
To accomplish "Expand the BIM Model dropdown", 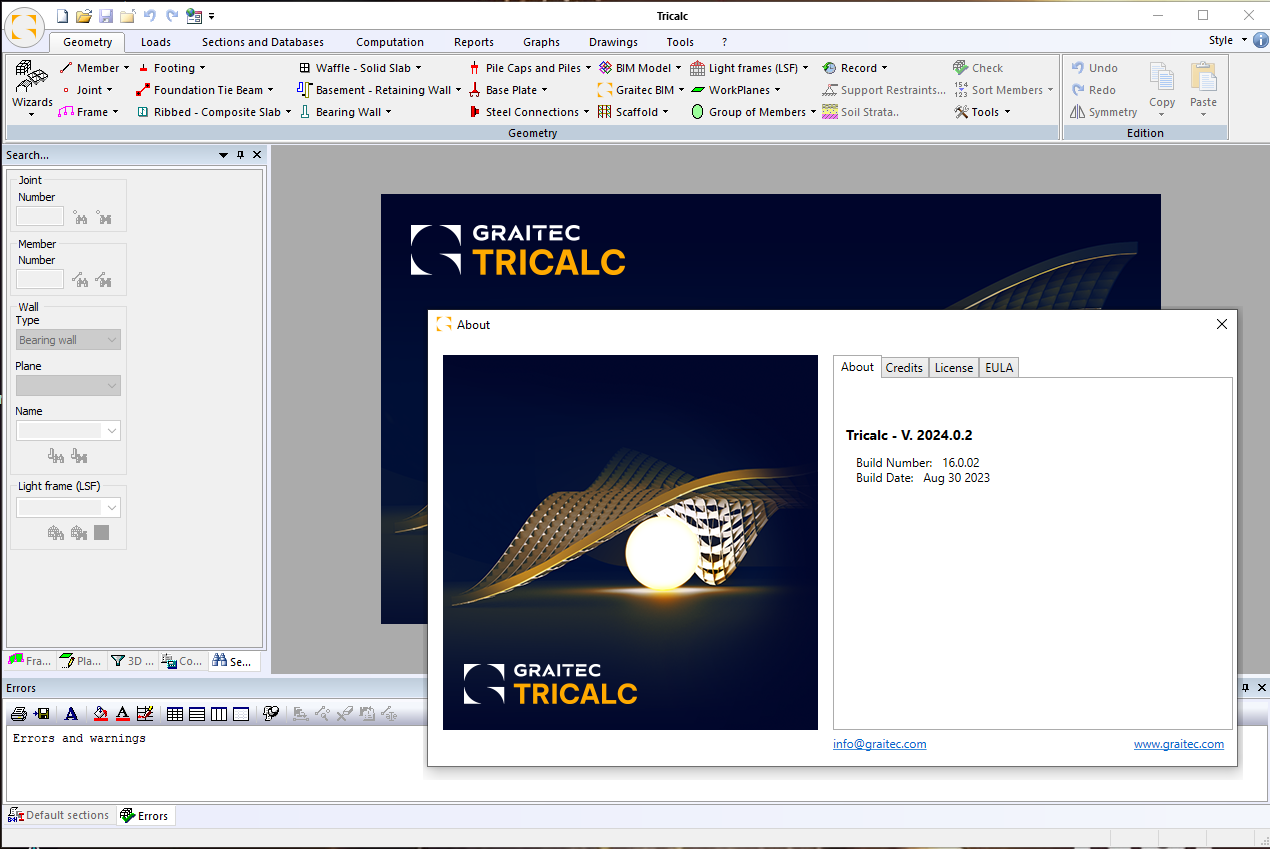I will point(678,68).
